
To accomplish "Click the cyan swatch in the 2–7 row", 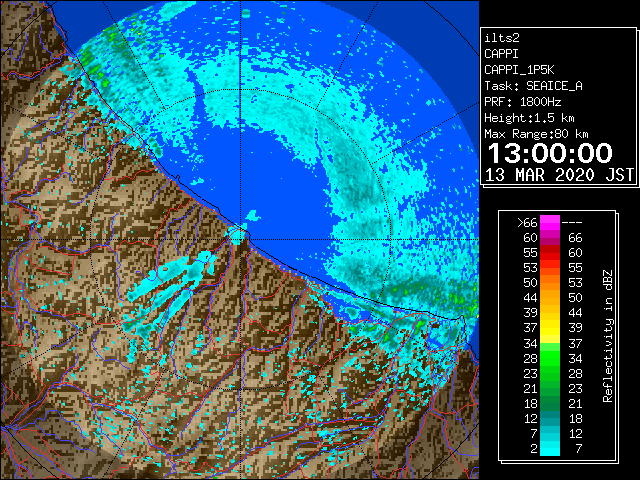I will pos(550,448).
